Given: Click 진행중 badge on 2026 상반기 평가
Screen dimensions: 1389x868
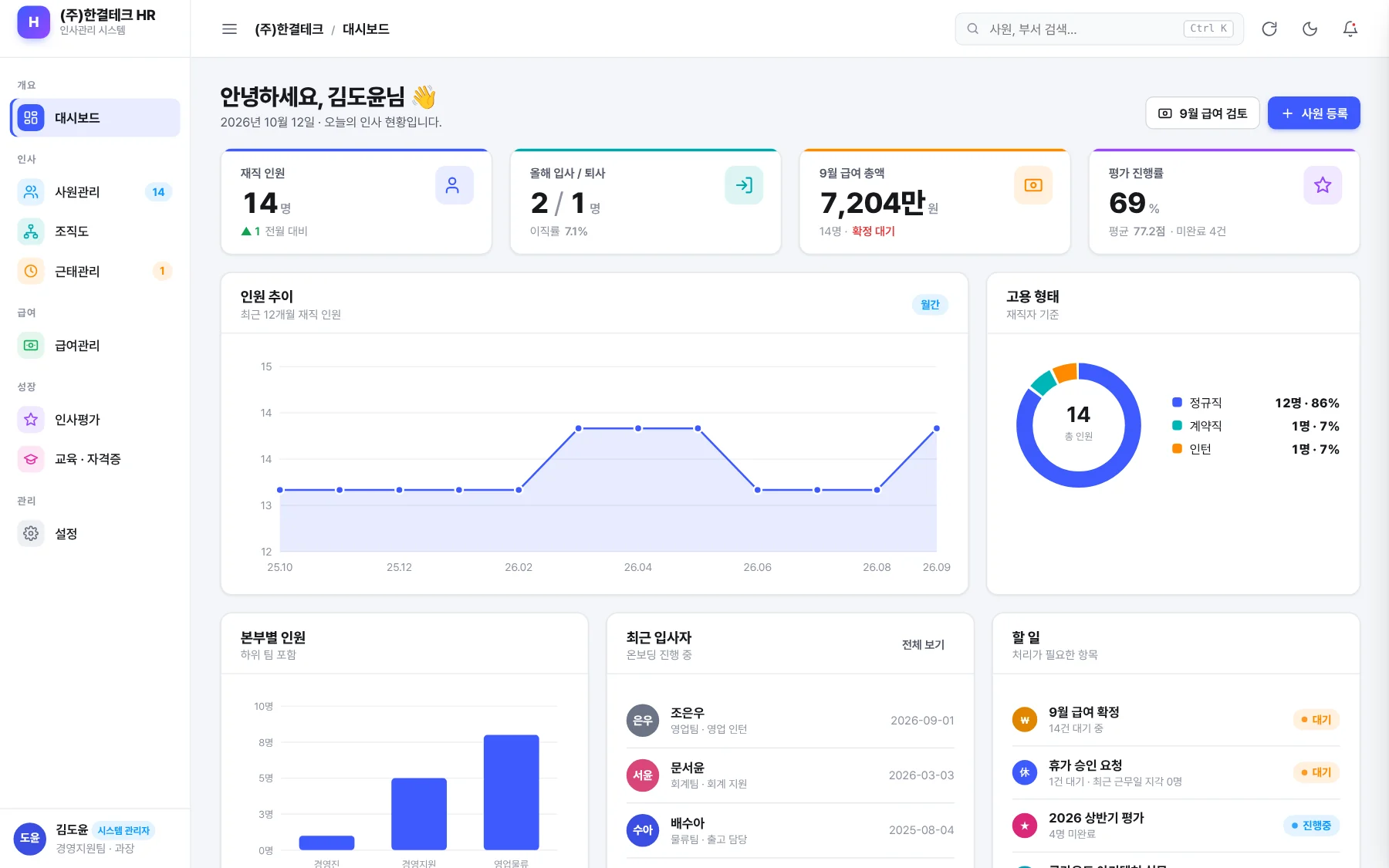Looking at the screenshot, I should tap(1311, 826).
